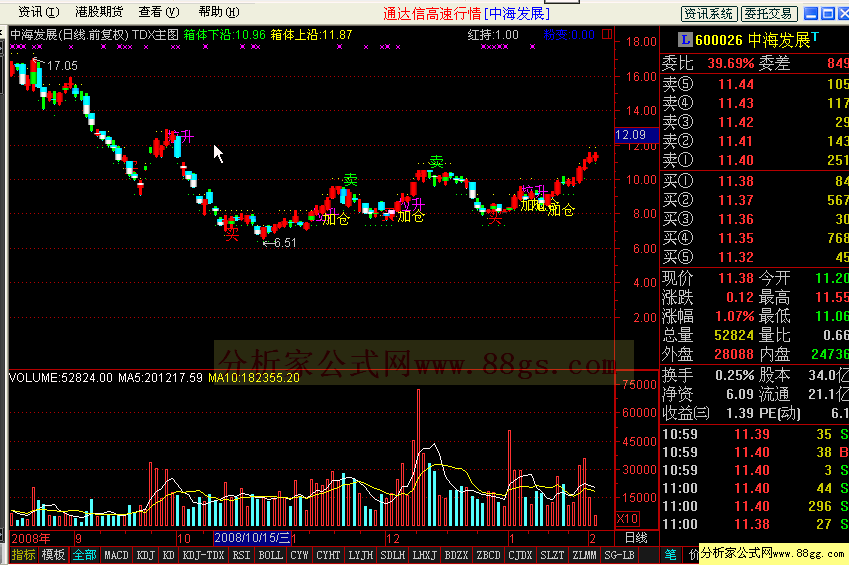Click the 2008/10/15/三 date label
849x565 pixels.
[x=252, y=538]
